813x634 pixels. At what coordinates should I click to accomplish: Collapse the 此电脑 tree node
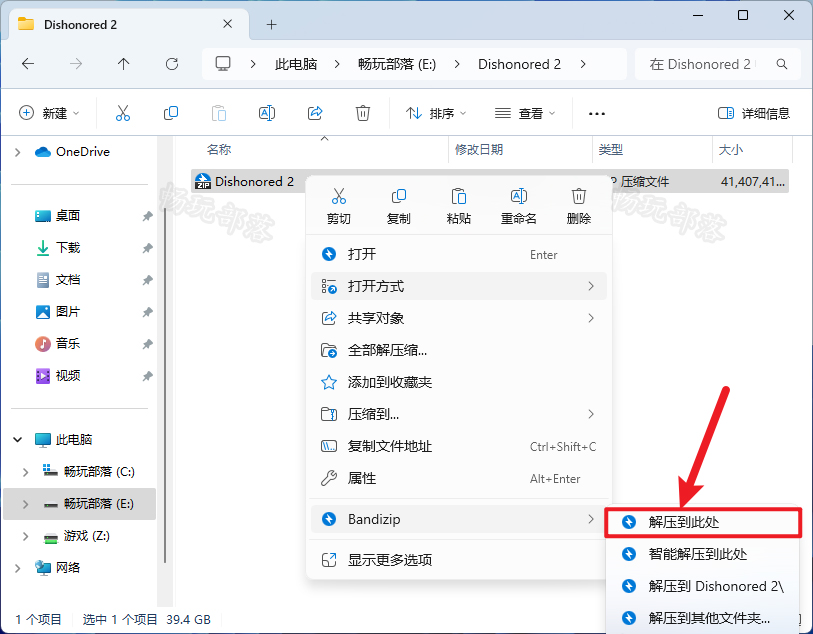point(18,440)
